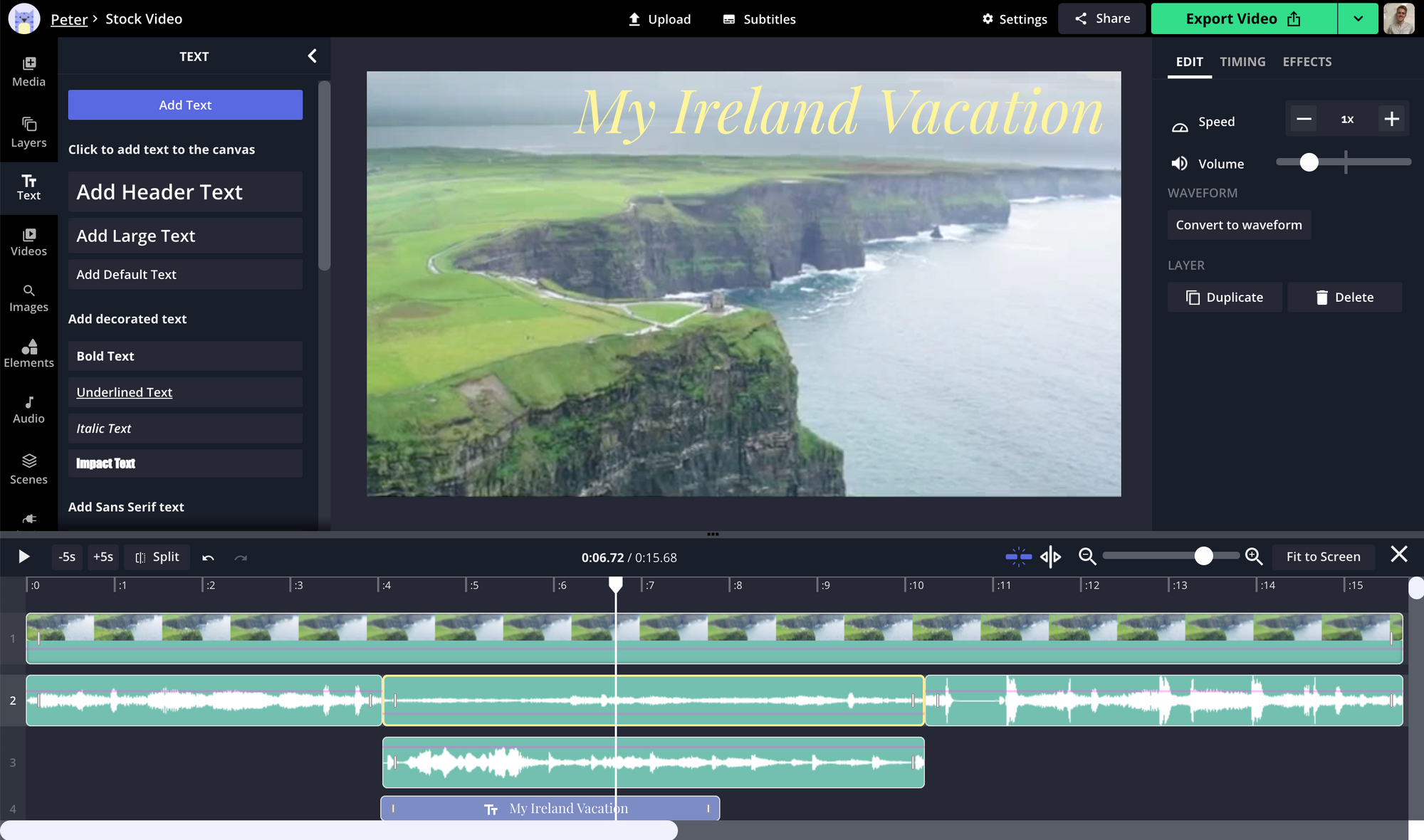
Task: Increase speed with the plus button
Action: [1391, 120]
